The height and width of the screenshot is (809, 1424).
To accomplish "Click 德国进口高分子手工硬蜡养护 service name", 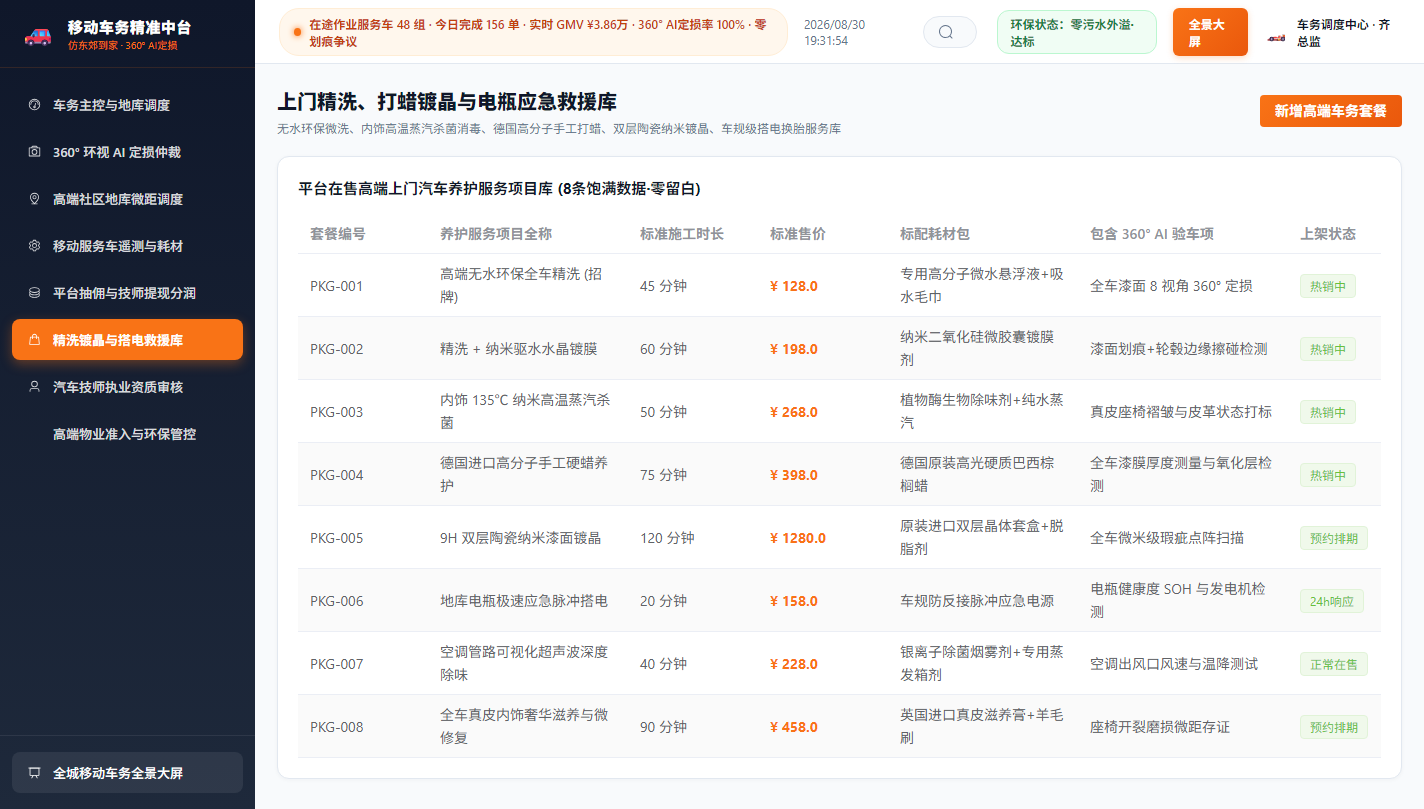I will click(524, 475).
